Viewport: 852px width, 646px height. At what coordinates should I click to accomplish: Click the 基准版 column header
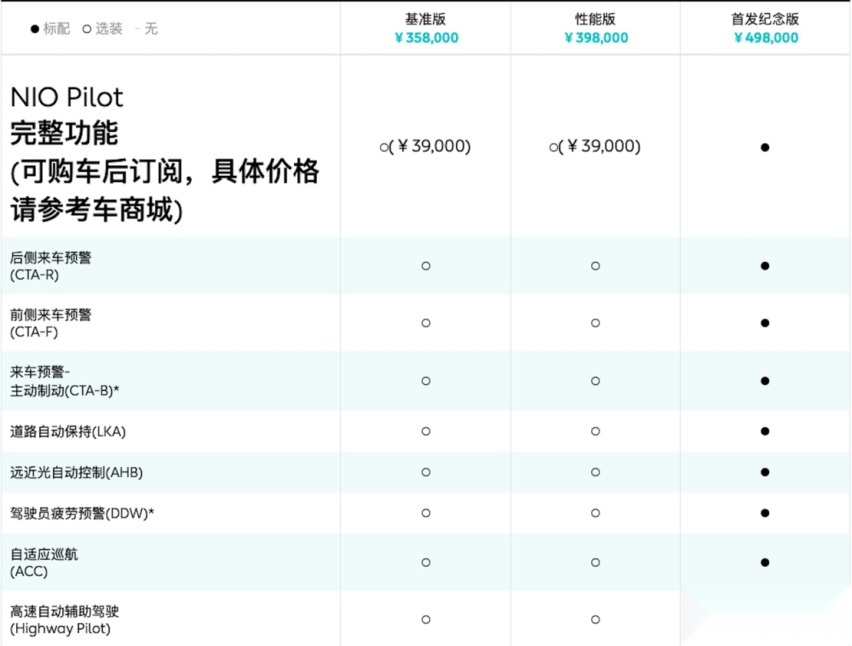click(x=425, y=19)
